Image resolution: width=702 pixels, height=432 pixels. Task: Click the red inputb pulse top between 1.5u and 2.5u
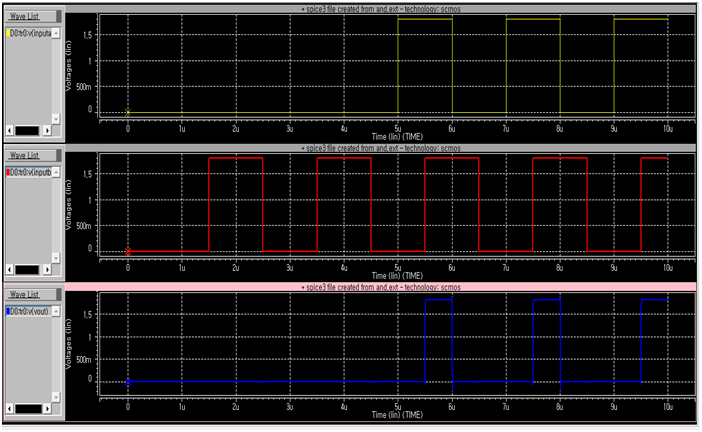235,158
